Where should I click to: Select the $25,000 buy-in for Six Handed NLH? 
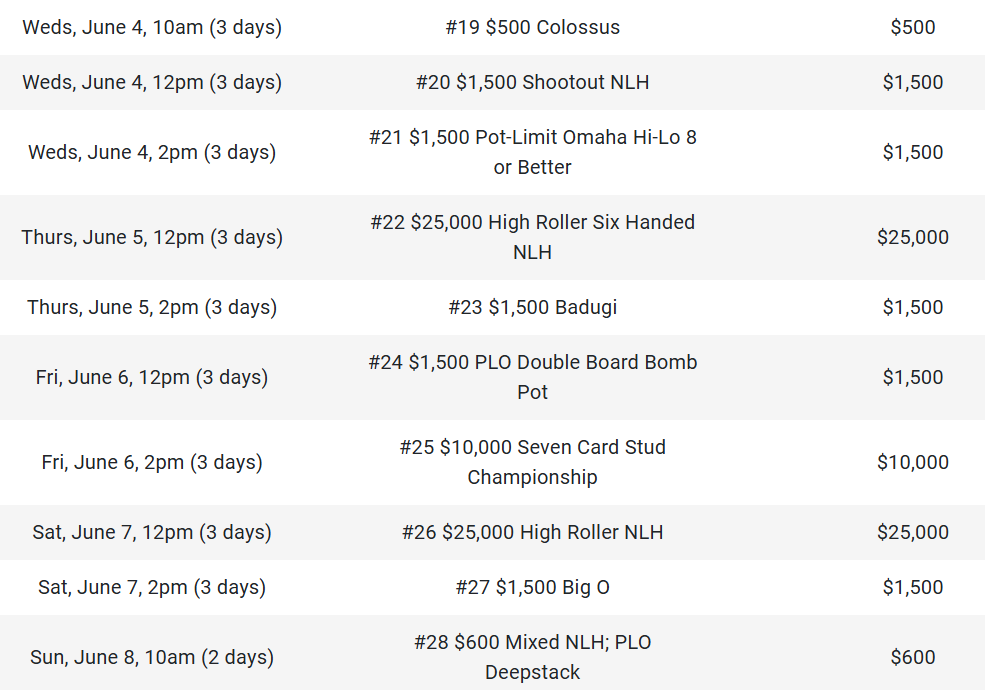(x=912, y=237)
